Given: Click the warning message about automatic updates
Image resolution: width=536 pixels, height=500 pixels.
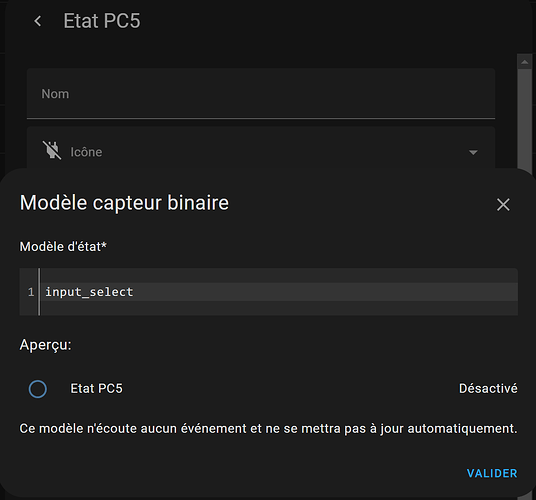Looking at the screenshot, I should 268,429.
